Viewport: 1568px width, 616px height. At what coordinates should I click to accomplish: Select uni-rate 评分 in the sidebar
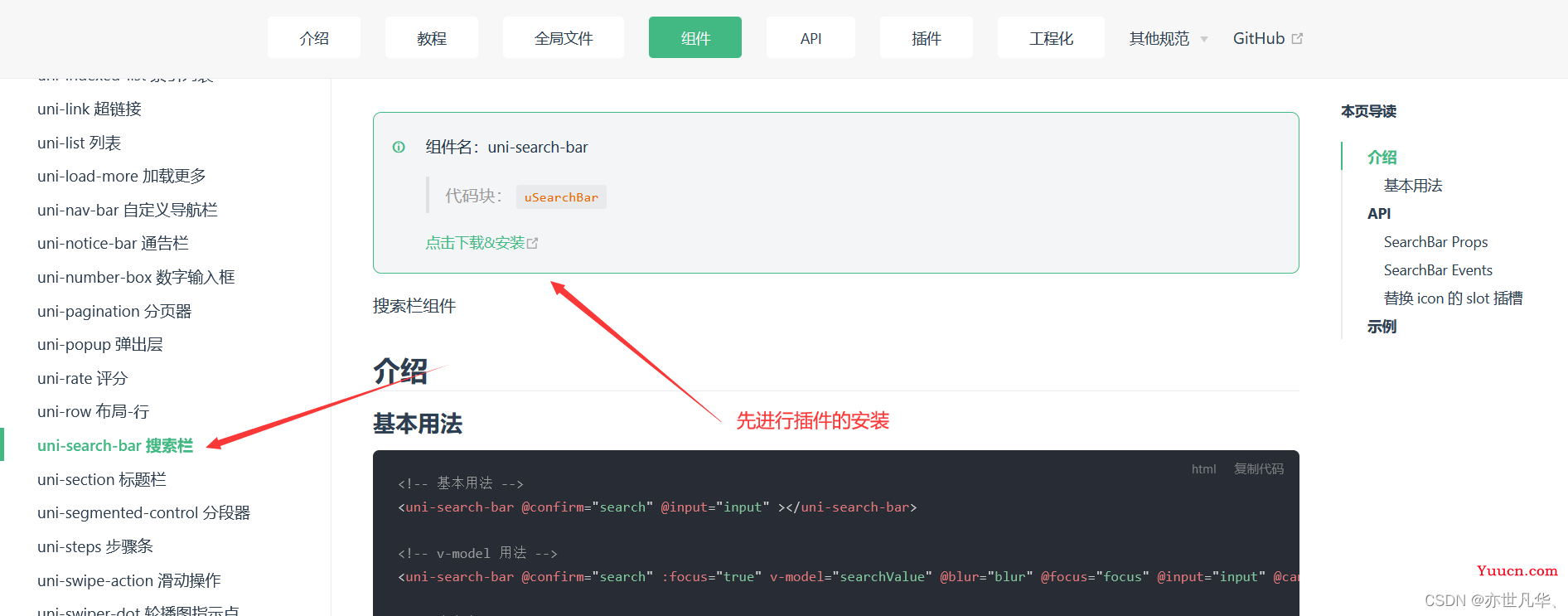(x=83, y=378)
